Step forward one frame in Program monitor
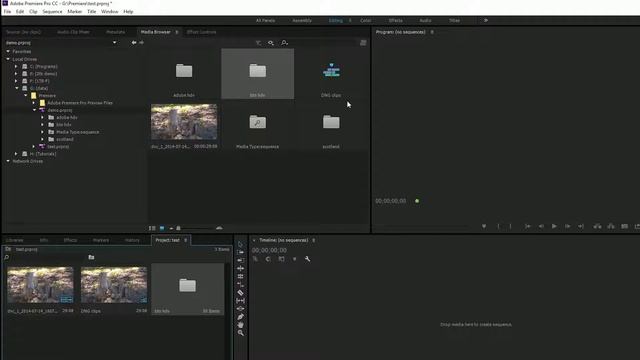The image size is (640, 360). pos(567,226)
